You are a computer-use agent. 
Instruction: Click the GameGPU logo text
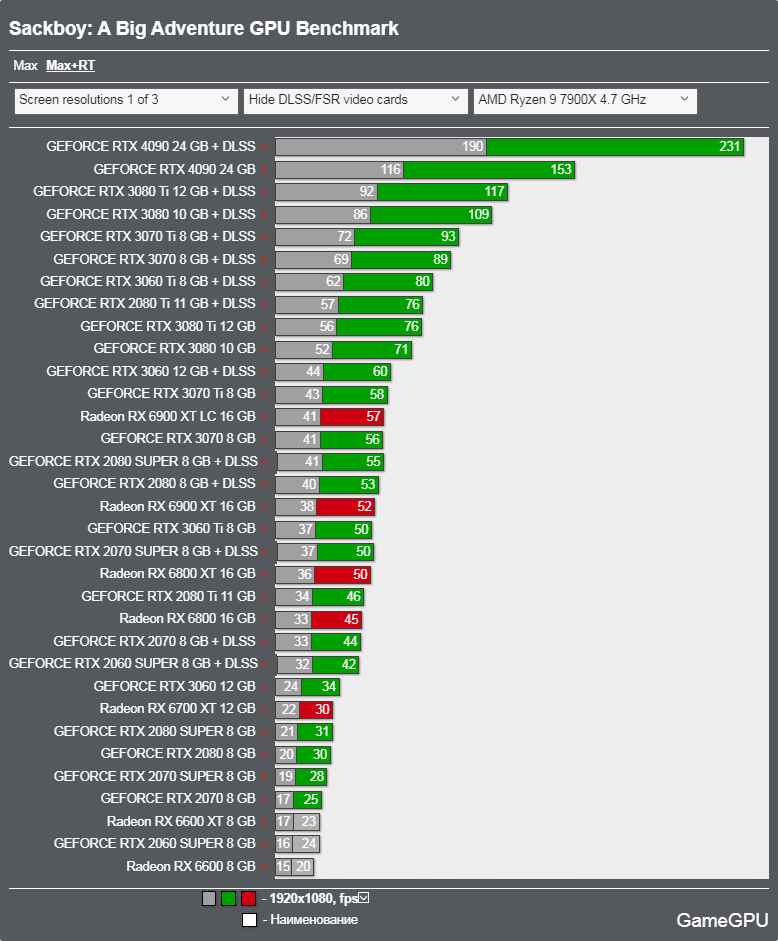tap(722, 920)
